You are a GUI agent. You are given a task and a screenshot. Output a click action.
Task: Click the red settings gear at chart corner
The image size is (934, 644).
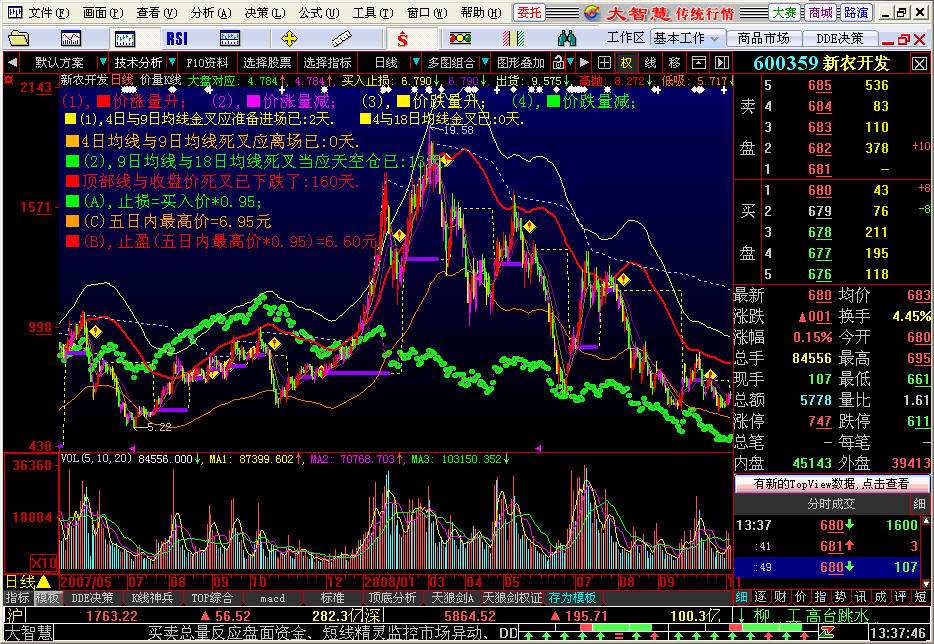tap(8, 79)
